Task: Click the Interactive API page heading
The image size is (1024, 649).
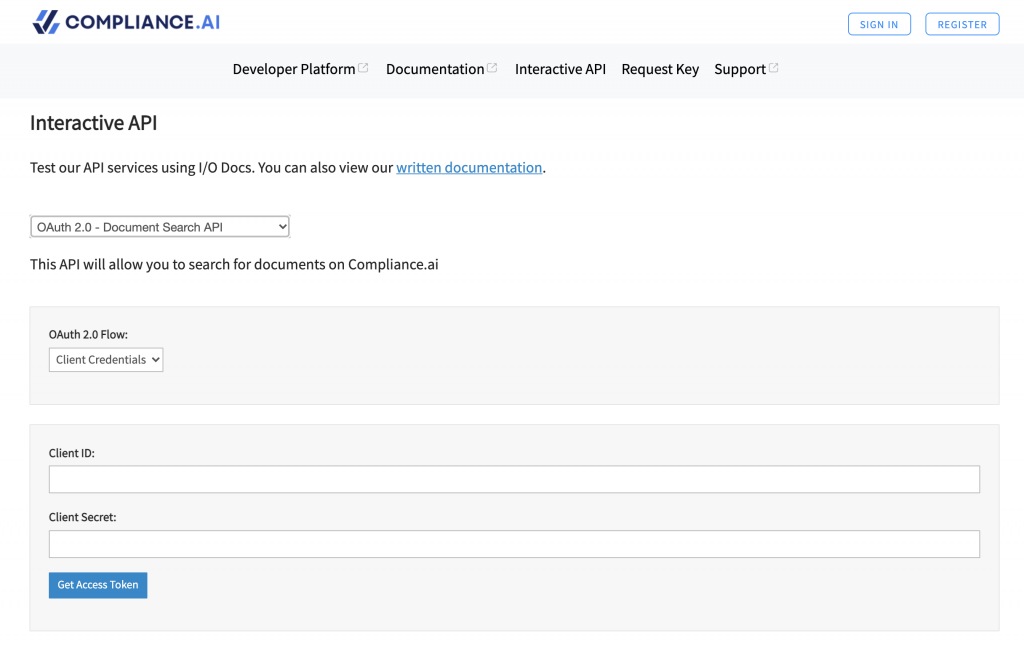Action: pyautogui.click(x=94, y=123)
